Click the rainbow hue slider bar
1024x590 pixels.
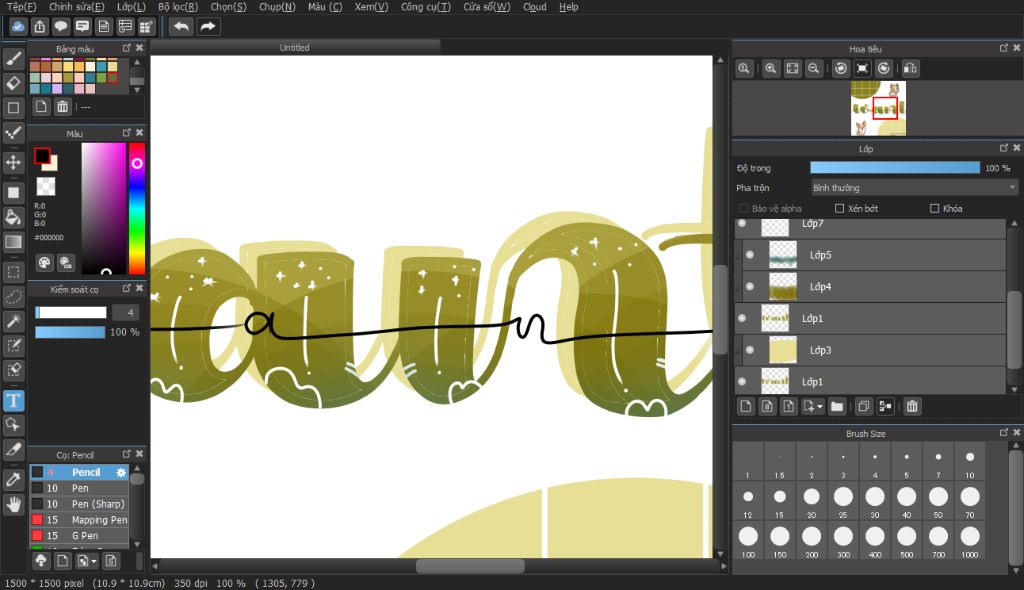point(136,208)
